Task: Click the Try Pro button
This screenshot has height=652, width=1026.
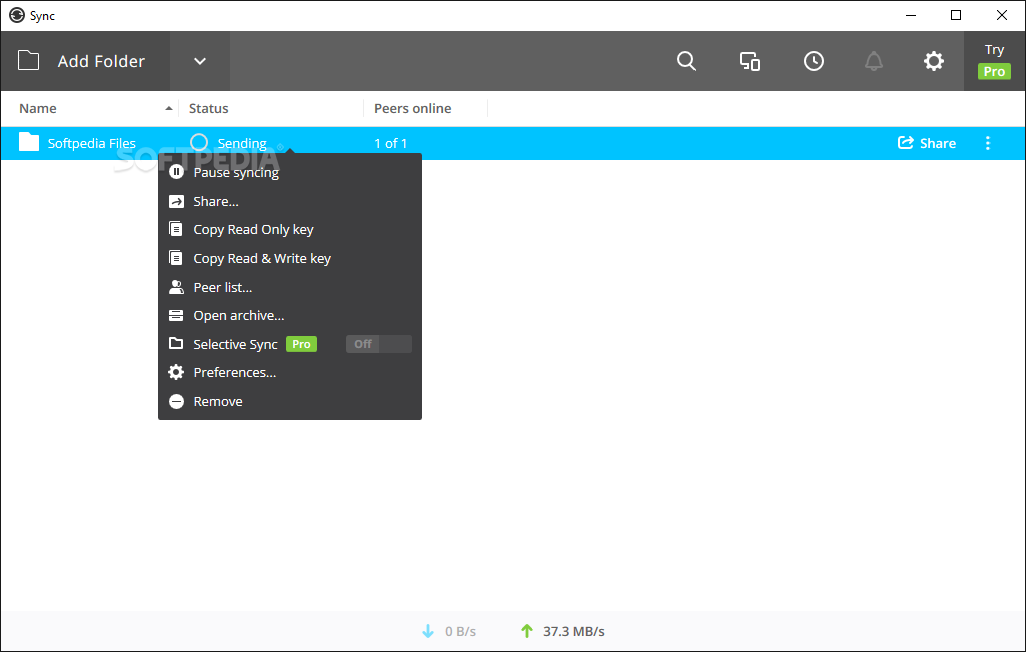Action: point(994,61)
